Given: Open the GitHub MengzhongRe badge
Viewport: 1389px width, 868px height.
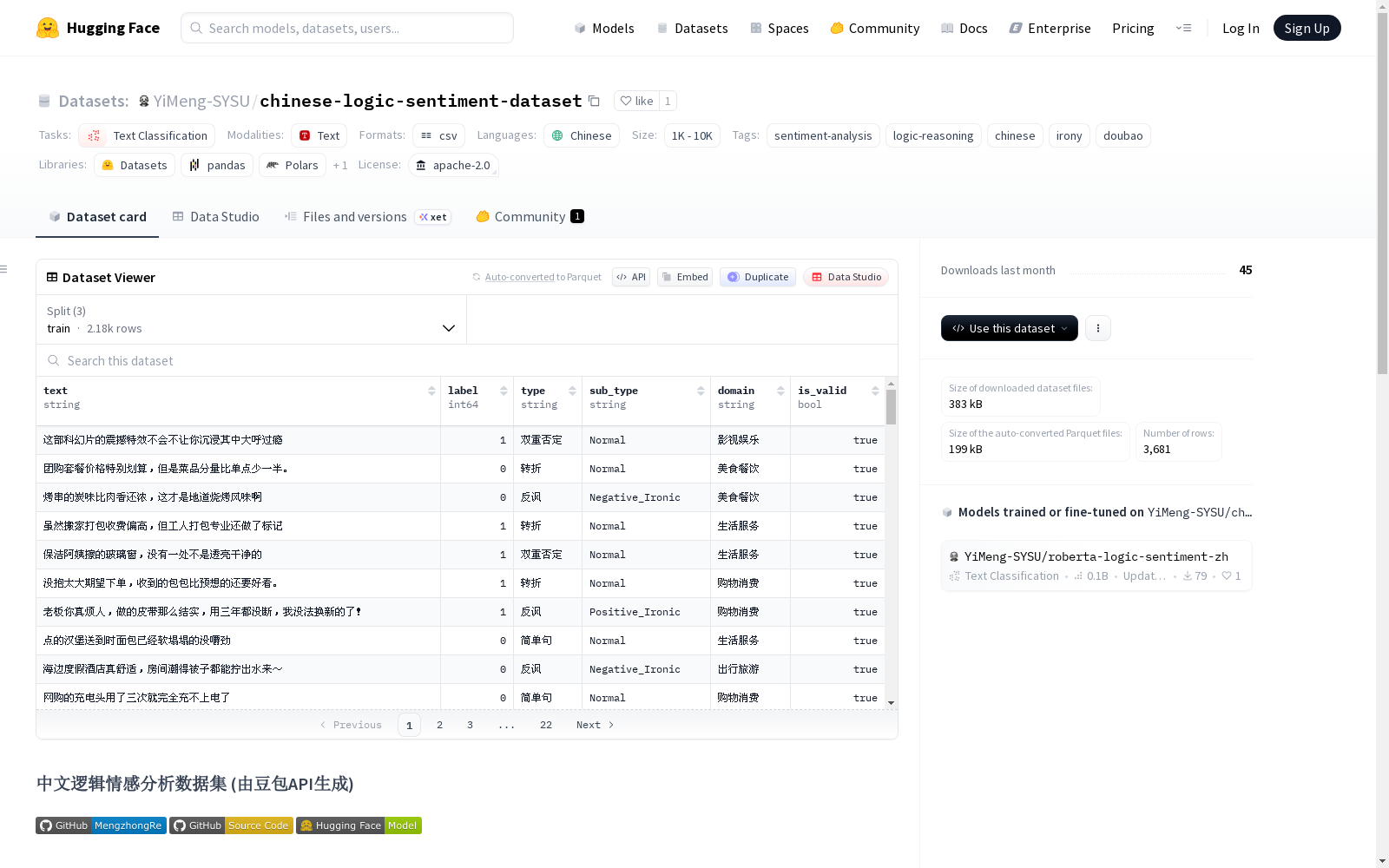Looking at the screenshot, I should click(x=101, y=825).
